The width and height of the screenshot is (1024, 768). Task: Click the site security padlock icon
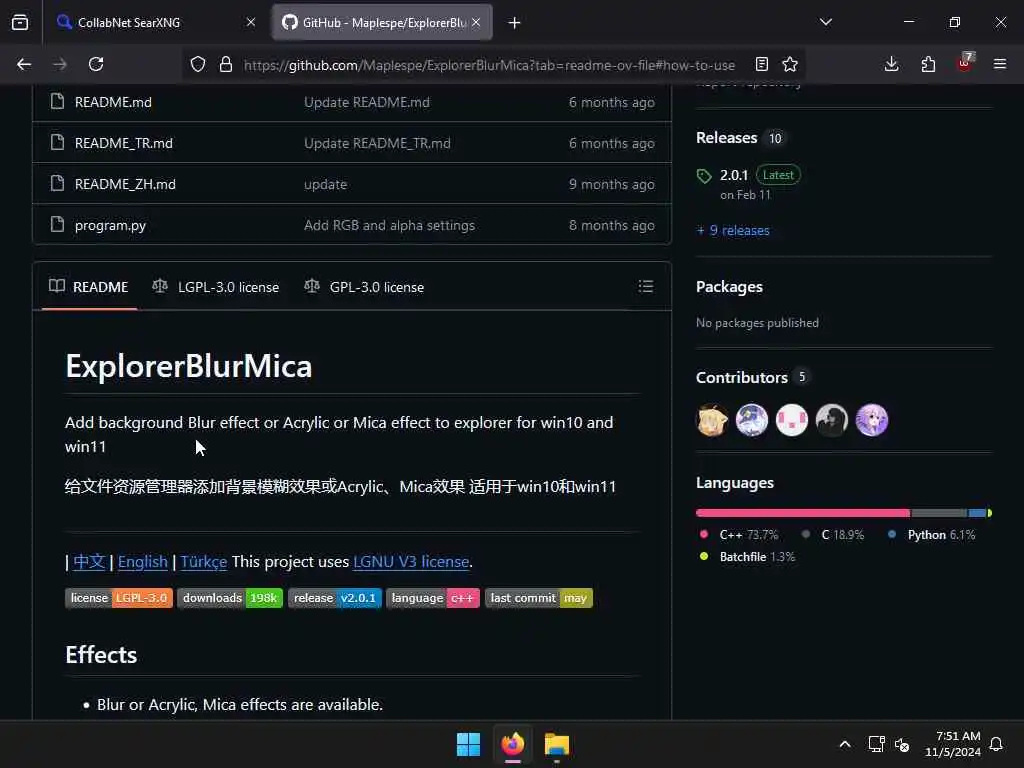pyautogui.click(x=226, y=64)
